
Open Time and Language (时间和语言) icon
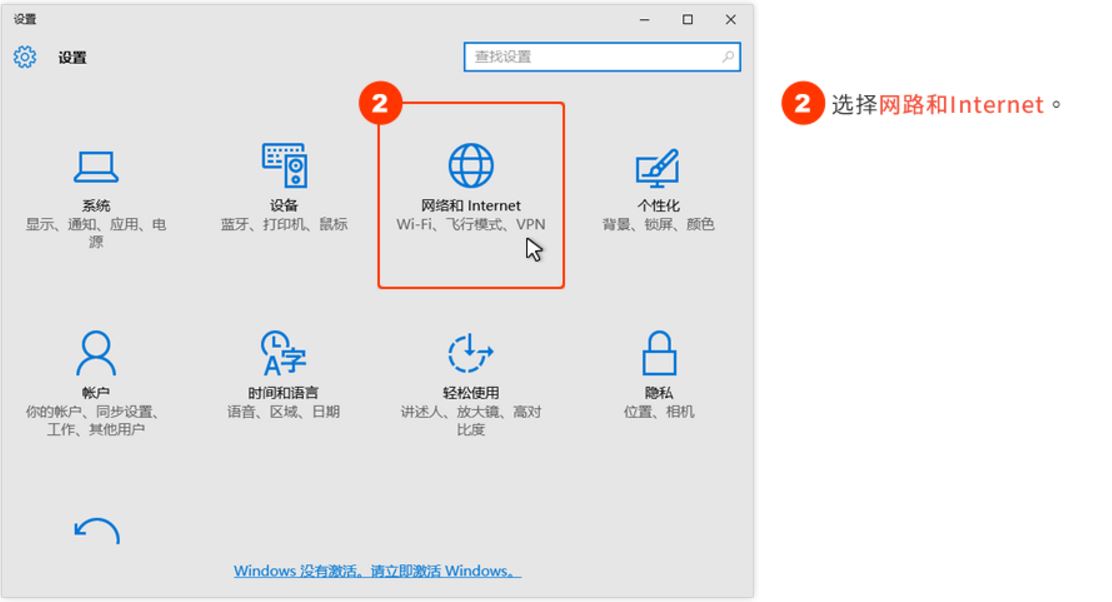click(x=284, y=352)
